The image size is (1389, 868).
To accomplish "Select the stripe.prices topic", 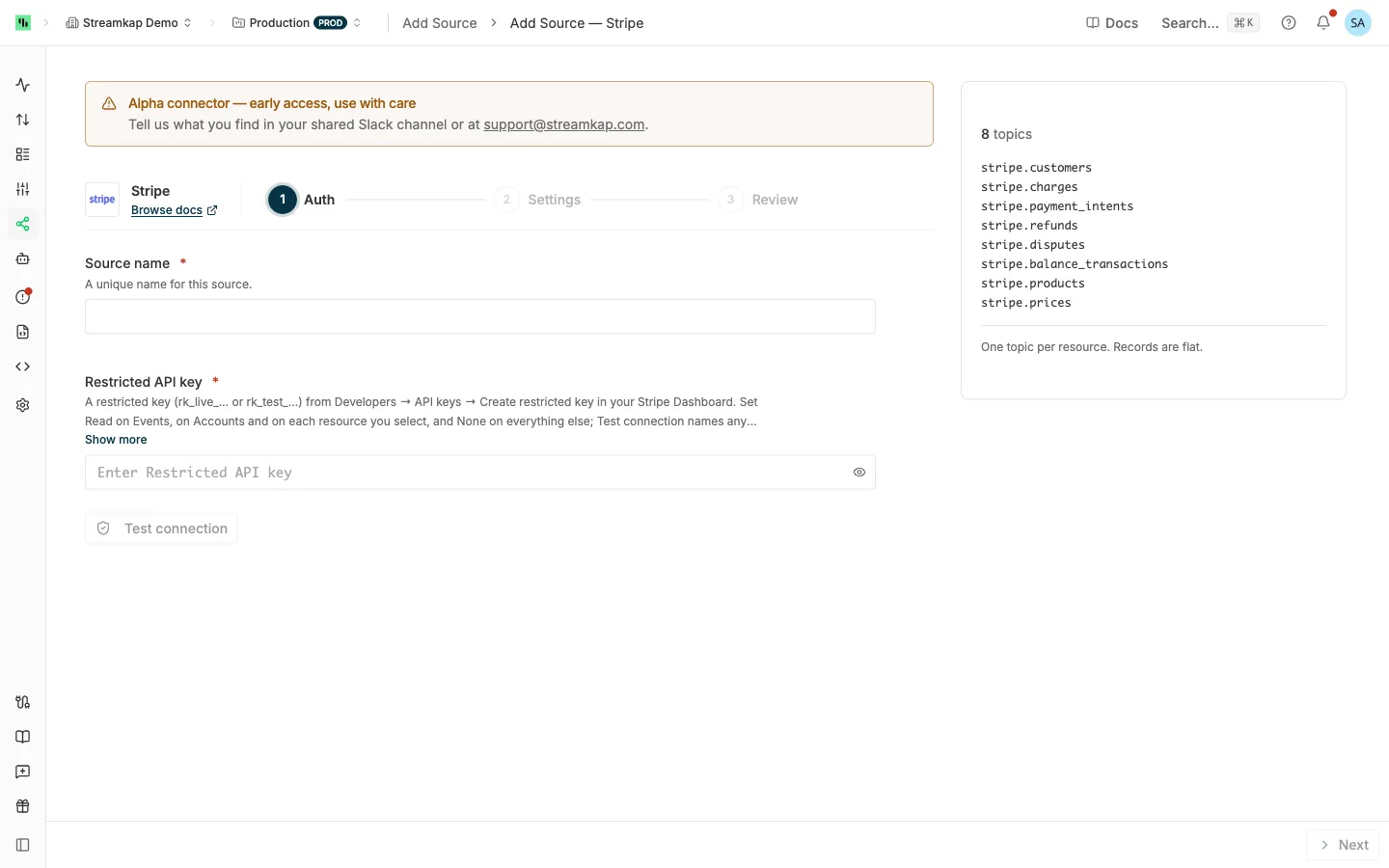I will pyautogui.click(x=1026, y=303).
